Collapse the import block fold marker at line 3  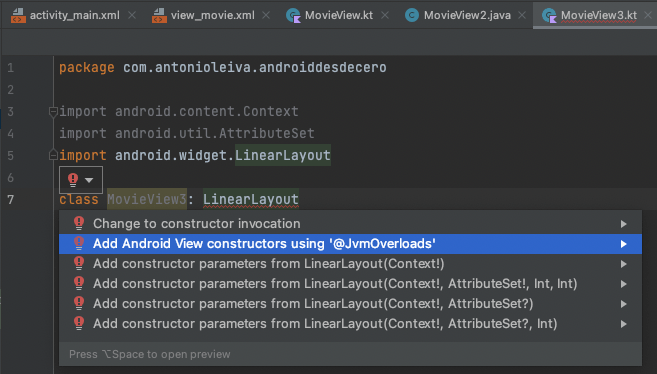tap(53, 111)
